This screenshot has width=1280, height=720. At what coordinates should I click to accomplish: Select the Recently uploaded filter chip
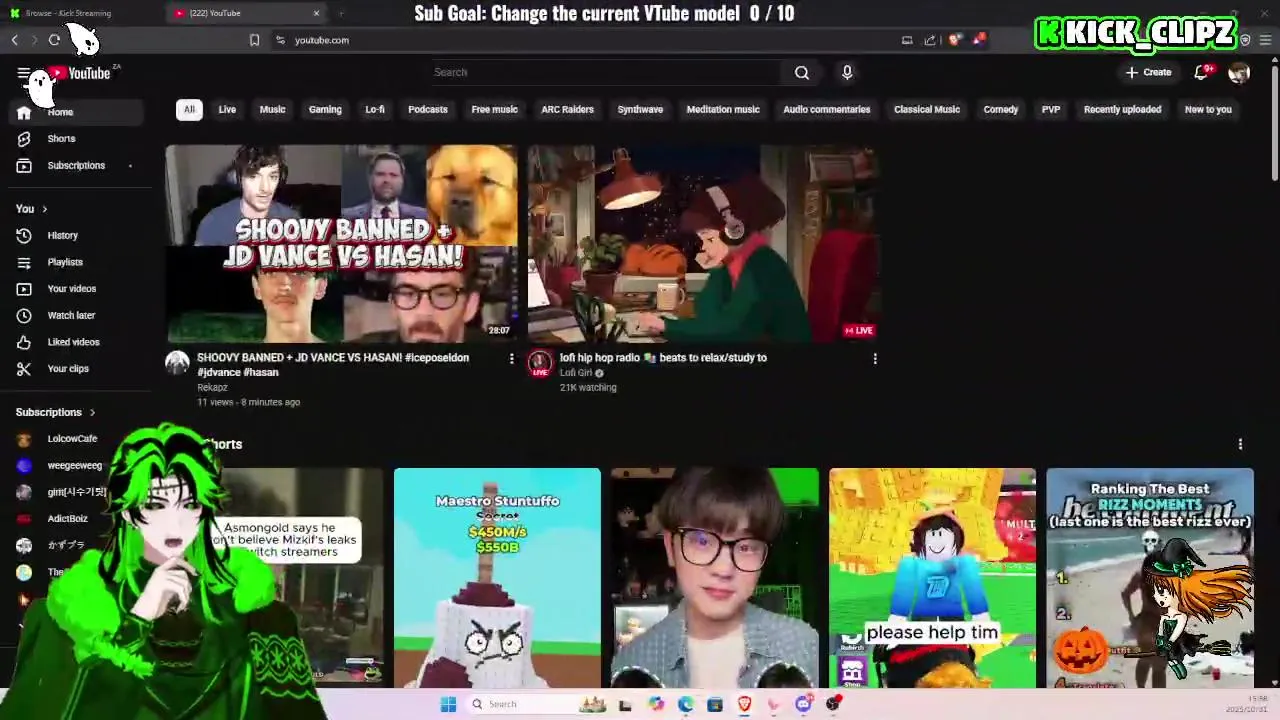pos(1122,109)
